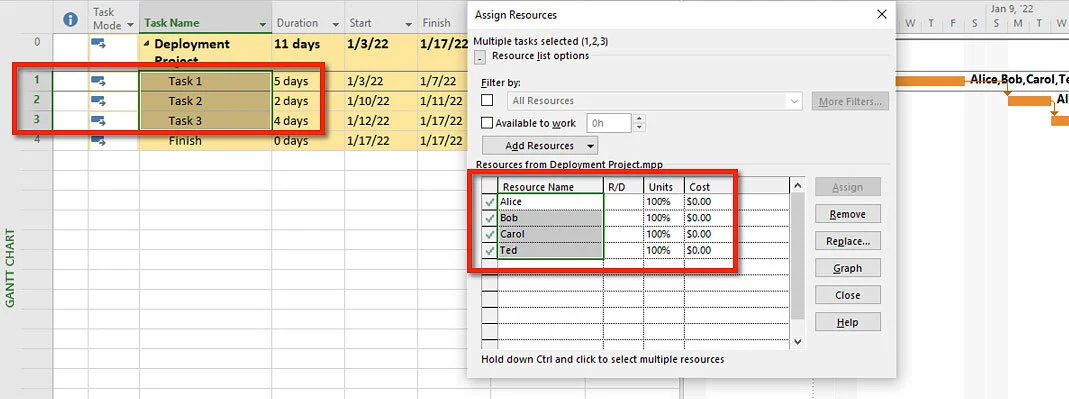This screenshot has width=1069, height=399.
Task: Select the Finish milestone task name
Action: [205, 141]
